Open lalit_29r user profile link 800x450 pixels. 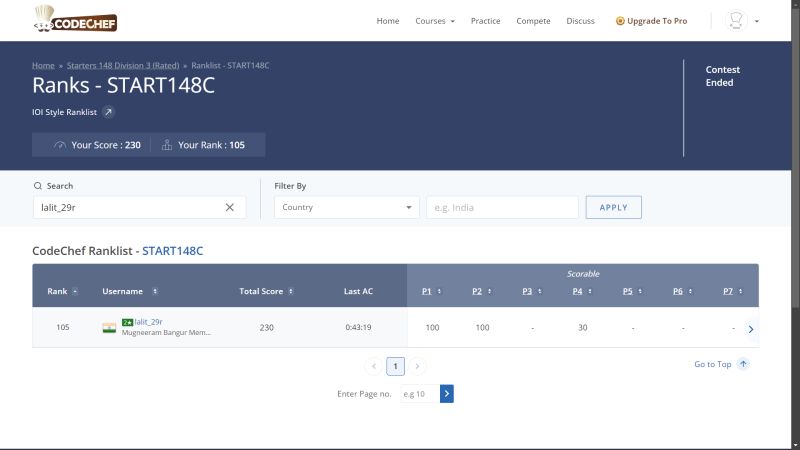148,322
